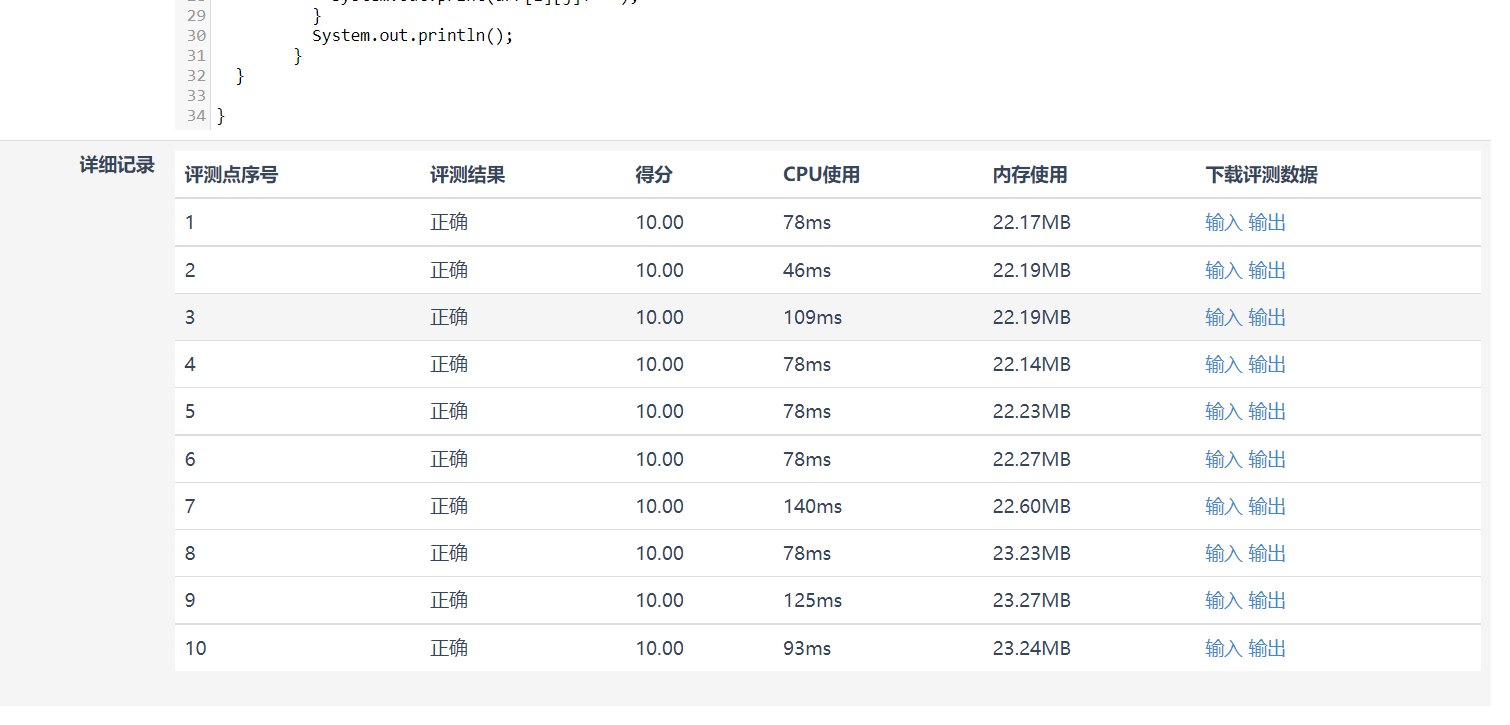This screenshot has width=1510, height=725.
Task: Download output data for test point 1
Action: coord(1267,223)
